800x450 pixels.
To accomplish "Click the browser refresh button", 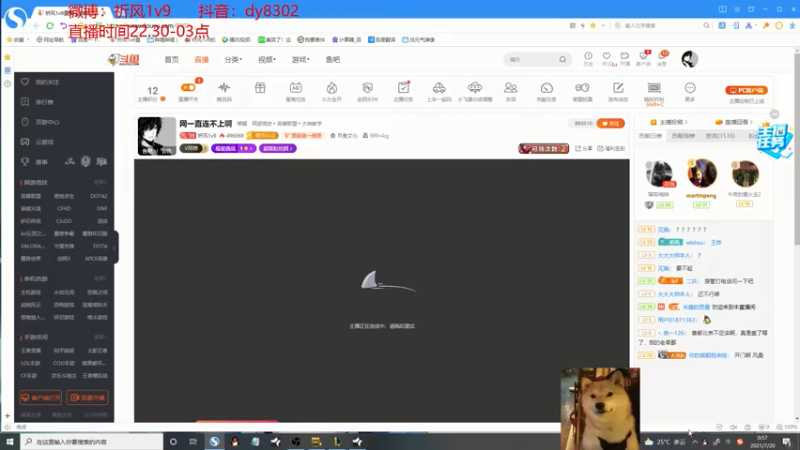I will (50, 26).
